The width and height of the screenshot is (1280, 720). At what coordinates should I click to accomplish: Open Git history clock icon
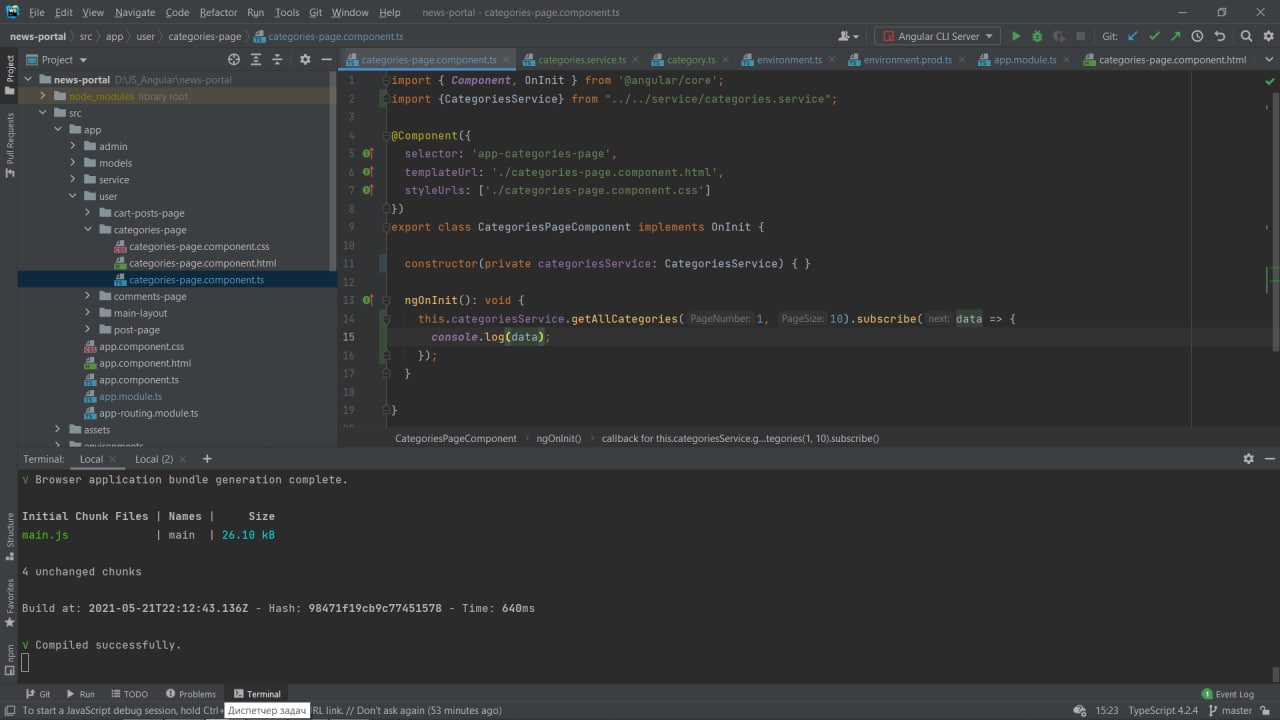click(1197, 36)
